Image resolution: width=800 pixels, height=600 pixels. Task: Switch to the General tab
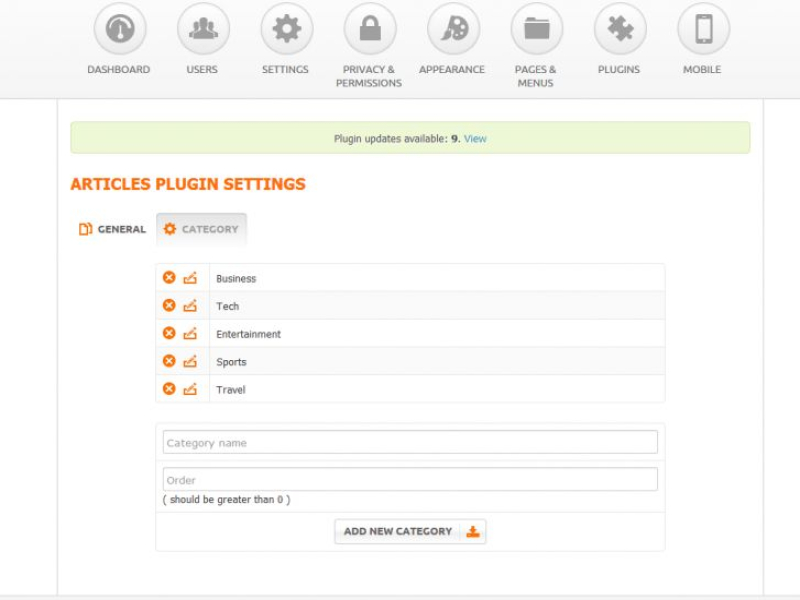click(x=113, y=229)
